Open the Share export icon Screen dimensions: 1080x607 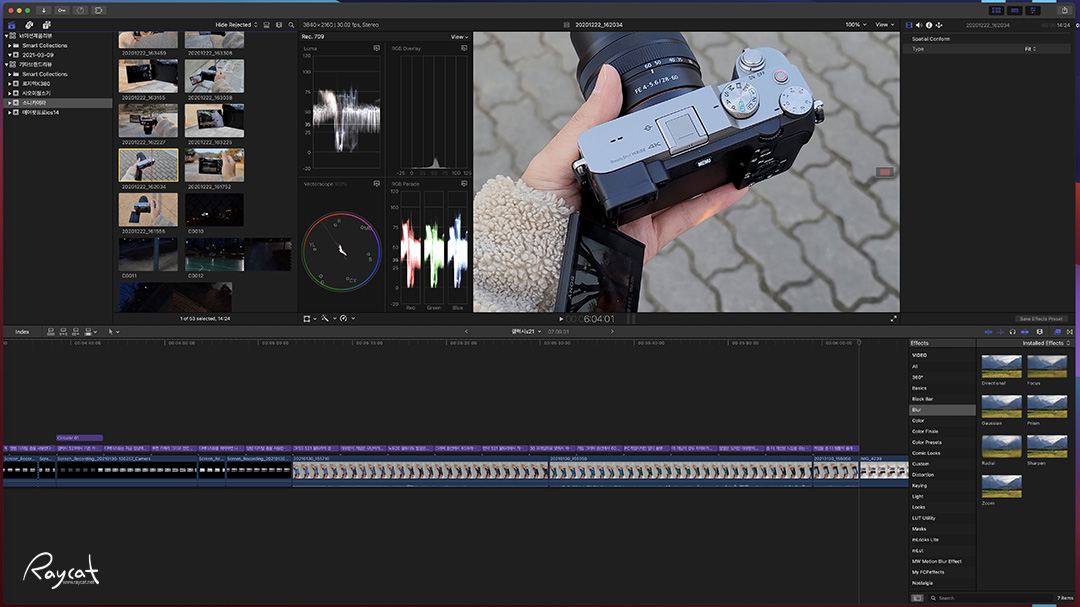pos(1064,10)
